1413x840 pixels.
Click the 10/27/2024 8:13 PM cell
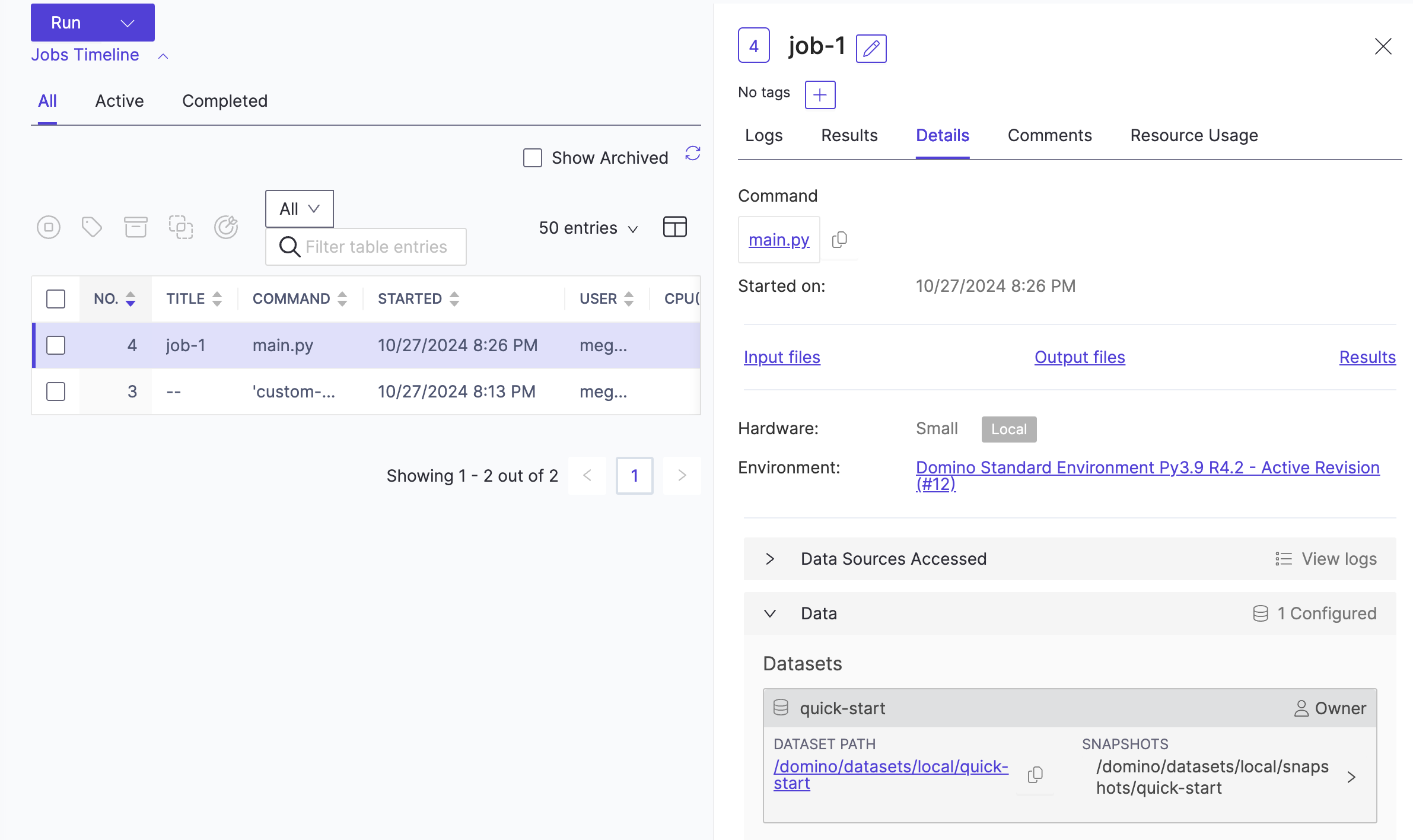[457, 392]
